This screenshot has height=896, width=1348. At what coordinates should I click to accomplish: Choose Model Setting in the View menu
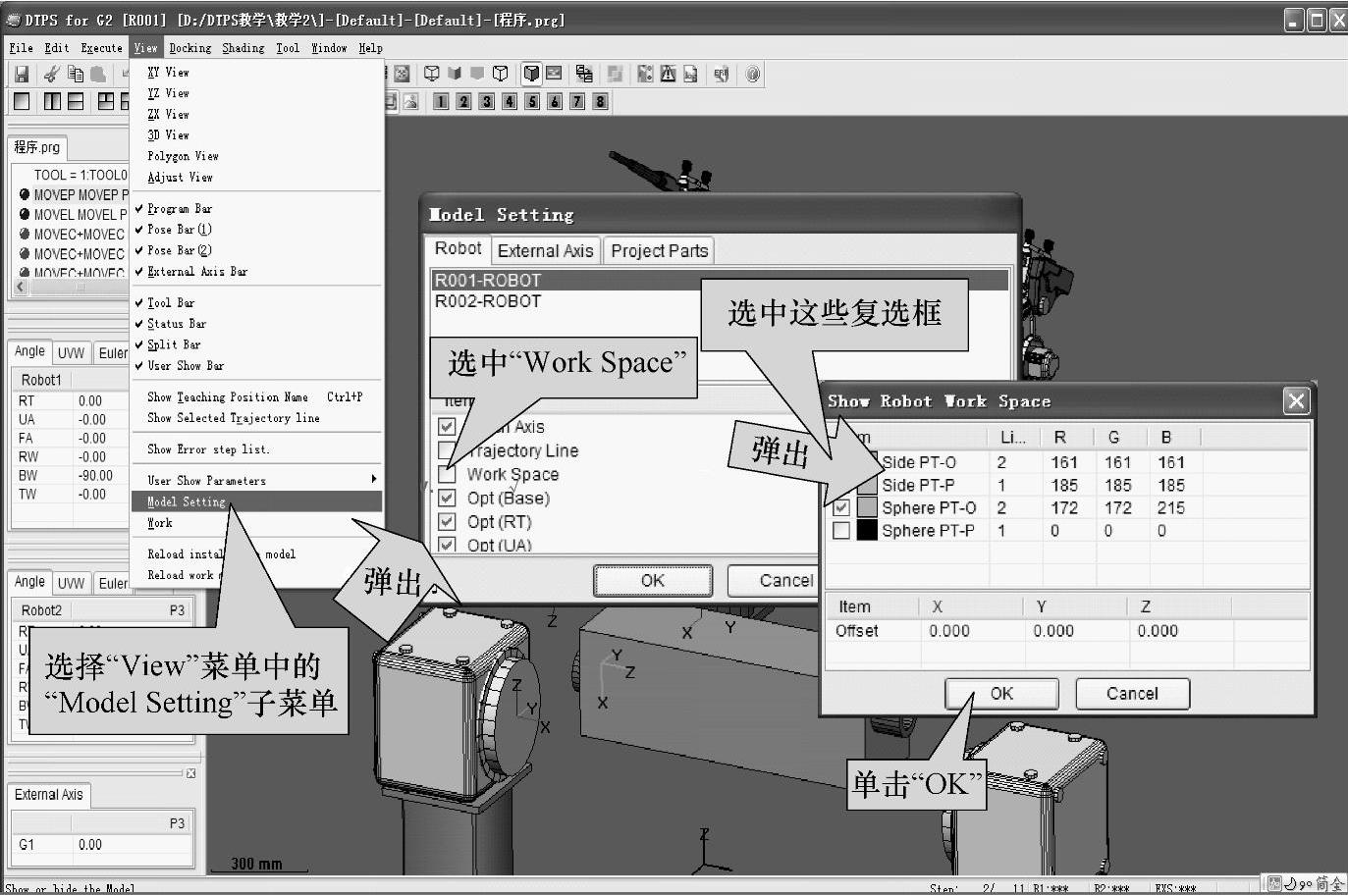pos(256,501)
